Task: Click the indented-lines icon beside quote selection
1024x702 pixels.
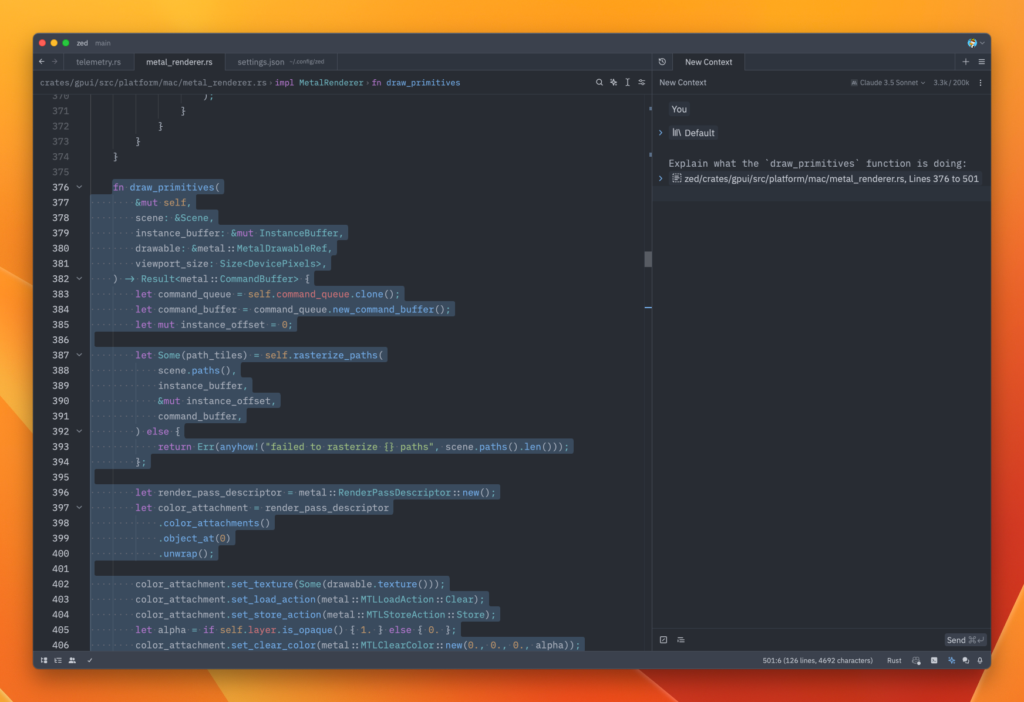Action: click(680, 639)
